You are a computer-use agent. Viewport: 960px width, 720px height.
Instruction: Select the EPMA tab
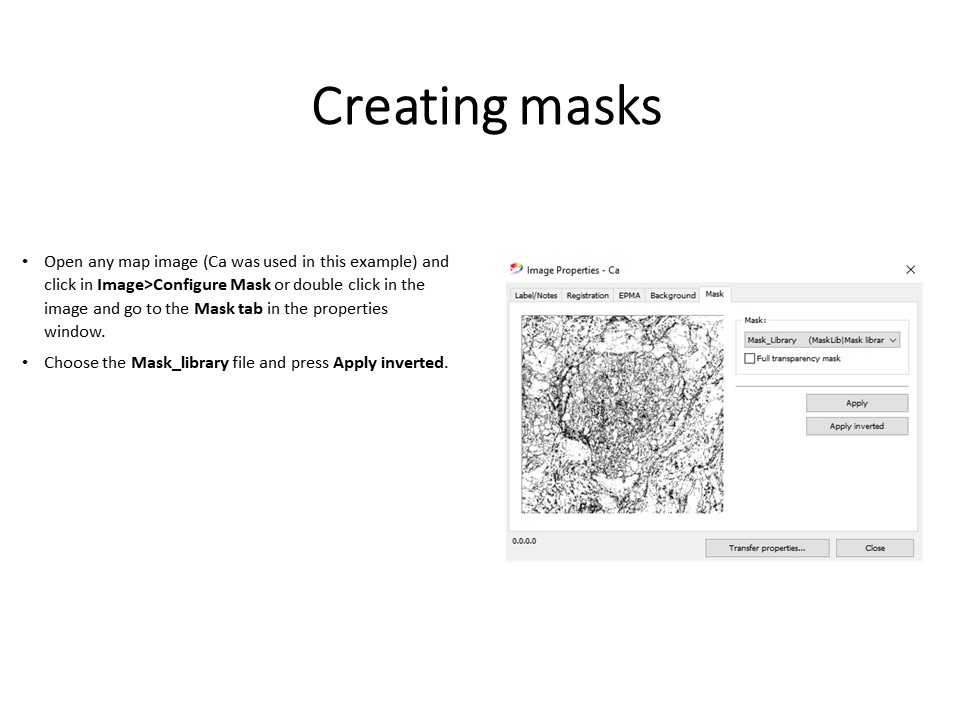click(629, 296)
